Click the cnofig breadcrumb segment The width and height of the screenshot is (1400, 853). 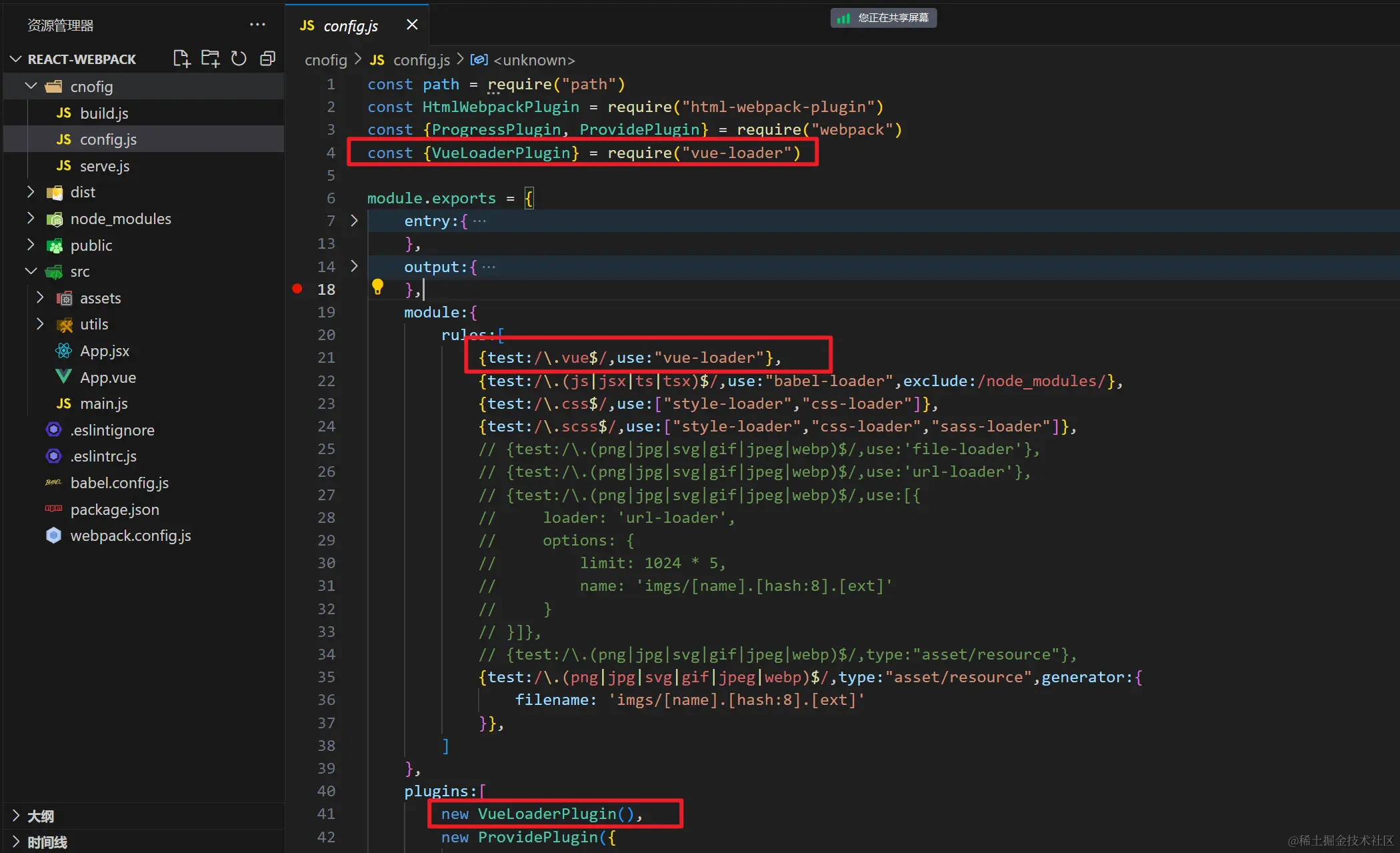325,60
